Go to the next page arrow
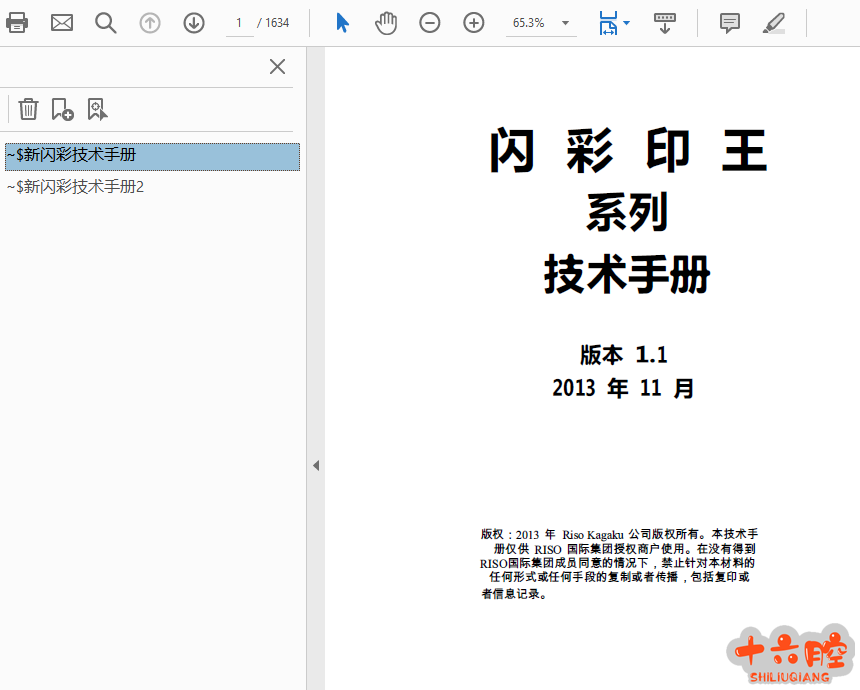This screenshot has width=860, height=690. coord(194,22)
